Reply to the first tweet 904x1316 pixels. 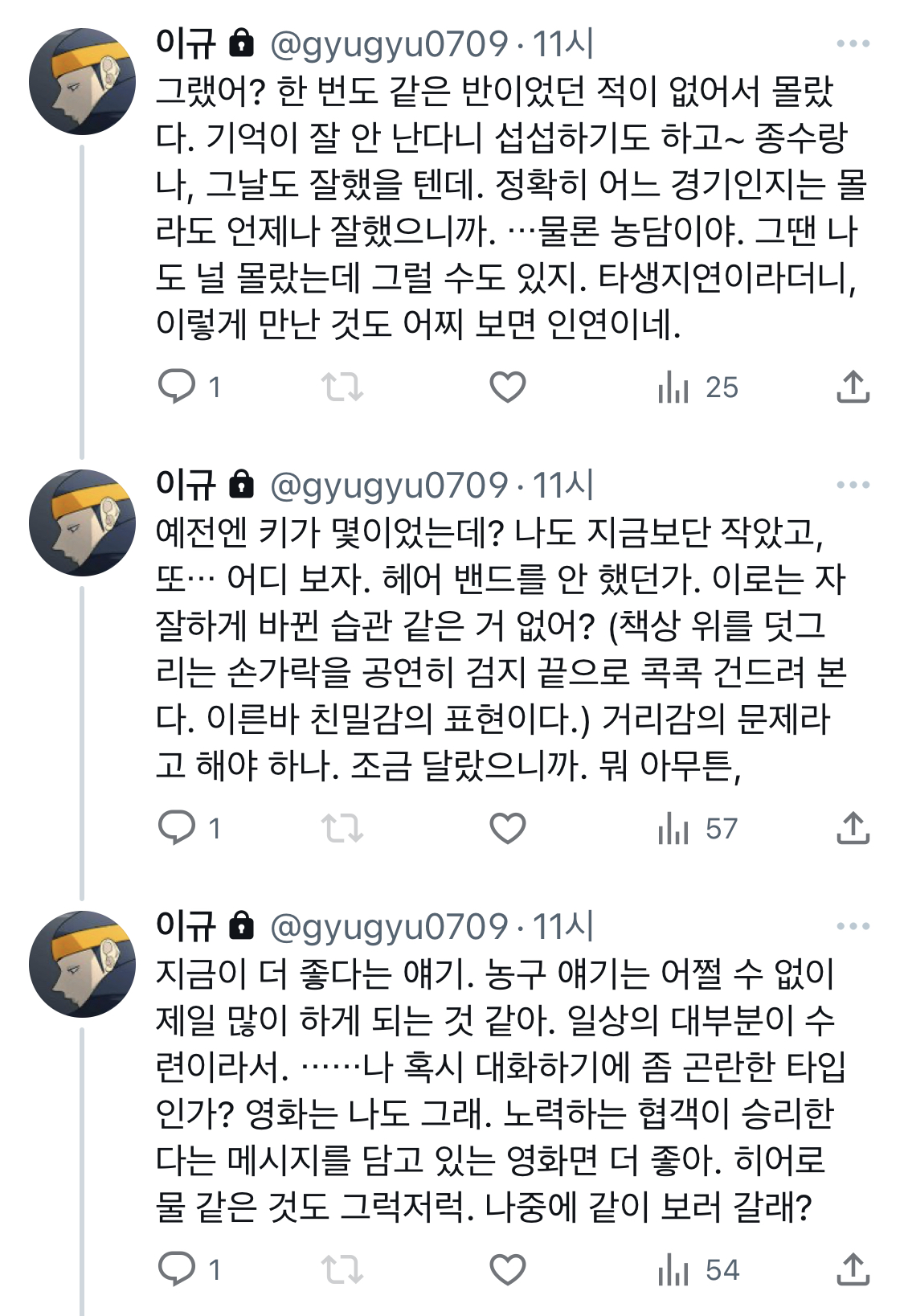pos(179,389)
